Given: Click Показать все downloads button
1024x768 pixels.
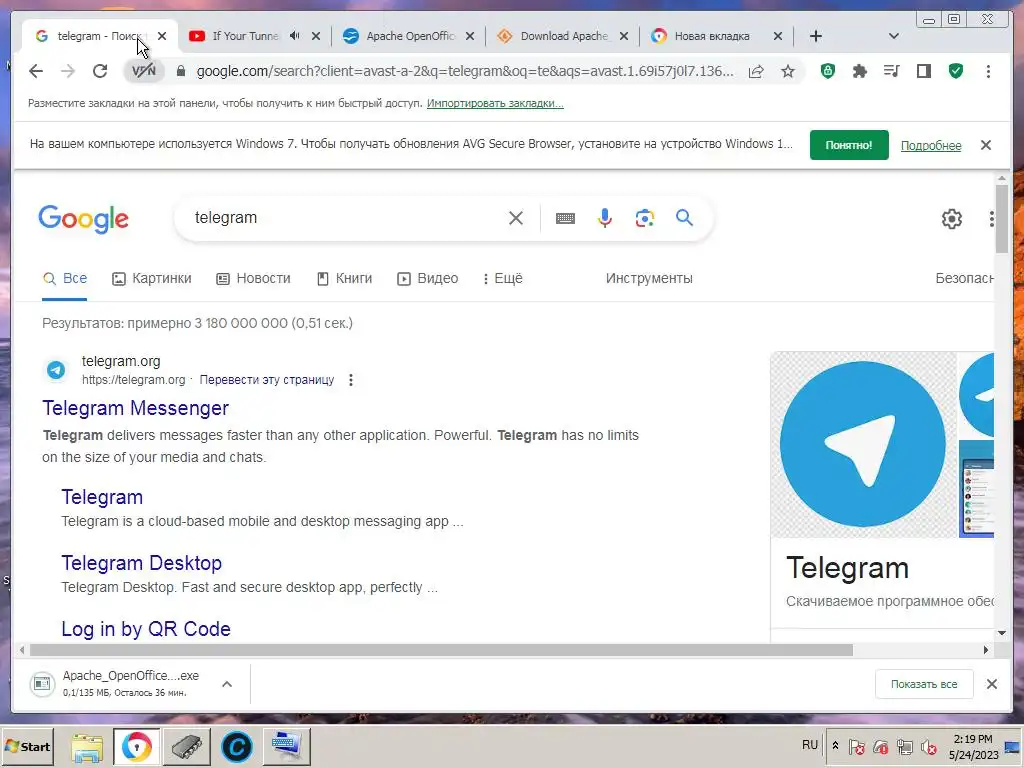Looking at the screenshot, I should pos(924,684).
